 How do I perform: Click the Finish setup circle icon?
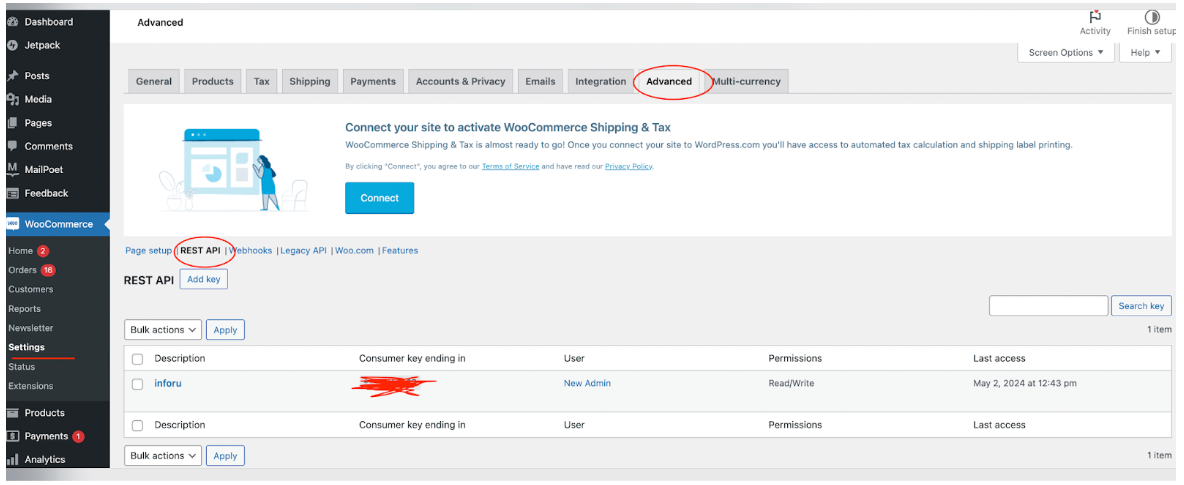pyautogui.click(x=1152, y=17)
